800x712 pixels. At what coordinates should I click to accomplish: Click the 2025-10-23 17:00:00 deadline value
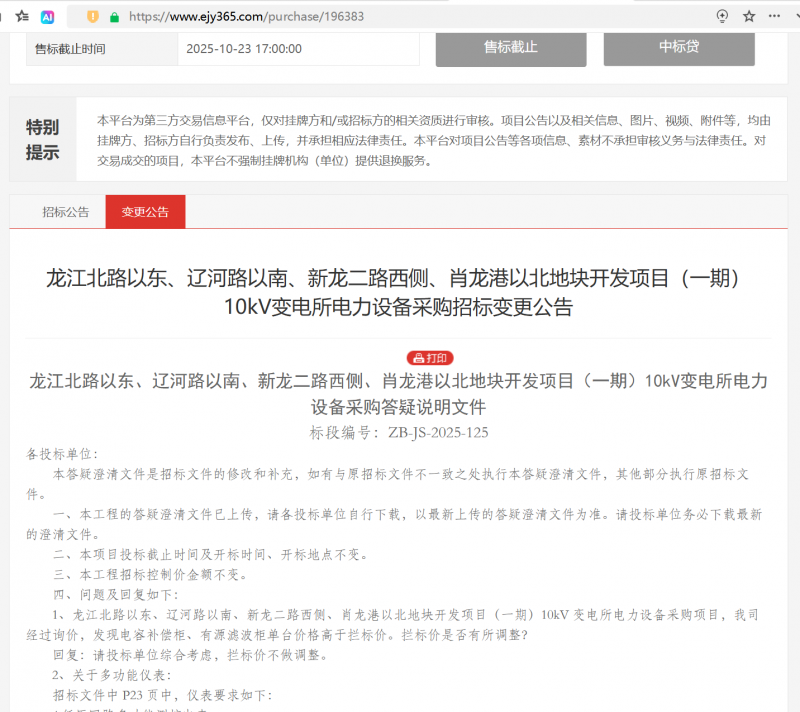click(x=244, y=48)
